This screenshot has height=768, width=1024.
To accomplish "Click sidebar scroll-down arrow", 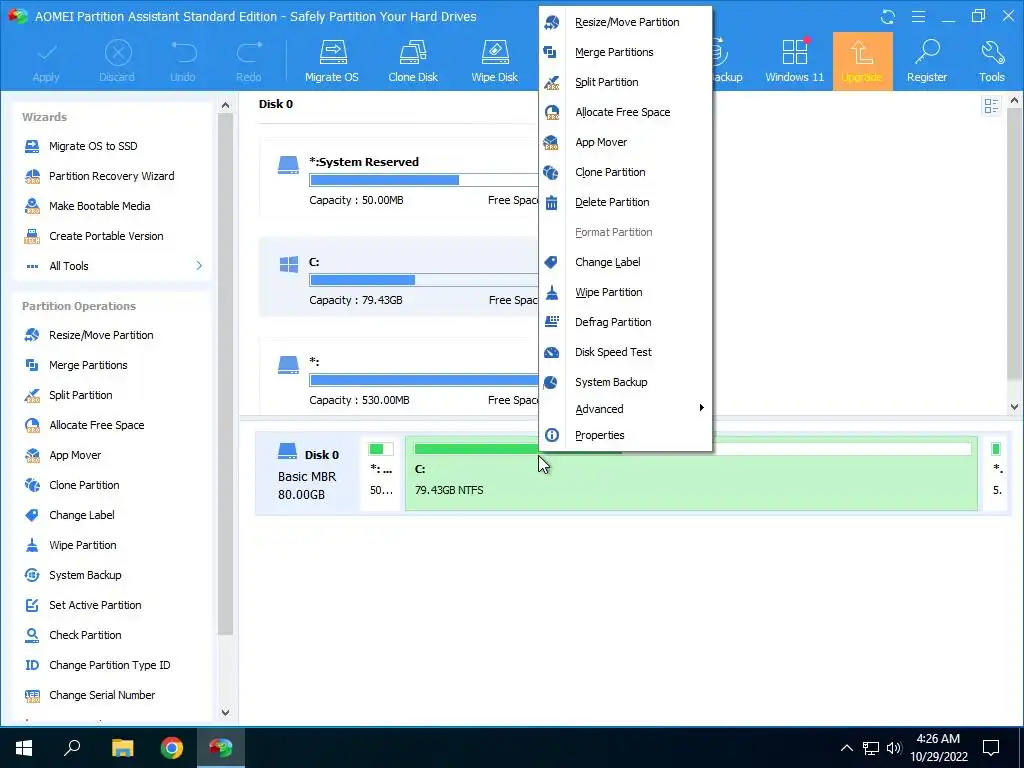I will click(x=225, y=712).
